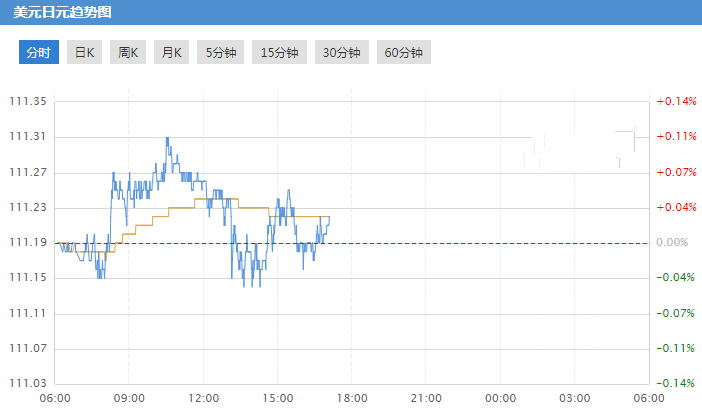The width and height of the screenshot is (702, 413).
Task: Select the 15分钟 interval tab
Action: (x=279, y=53)
